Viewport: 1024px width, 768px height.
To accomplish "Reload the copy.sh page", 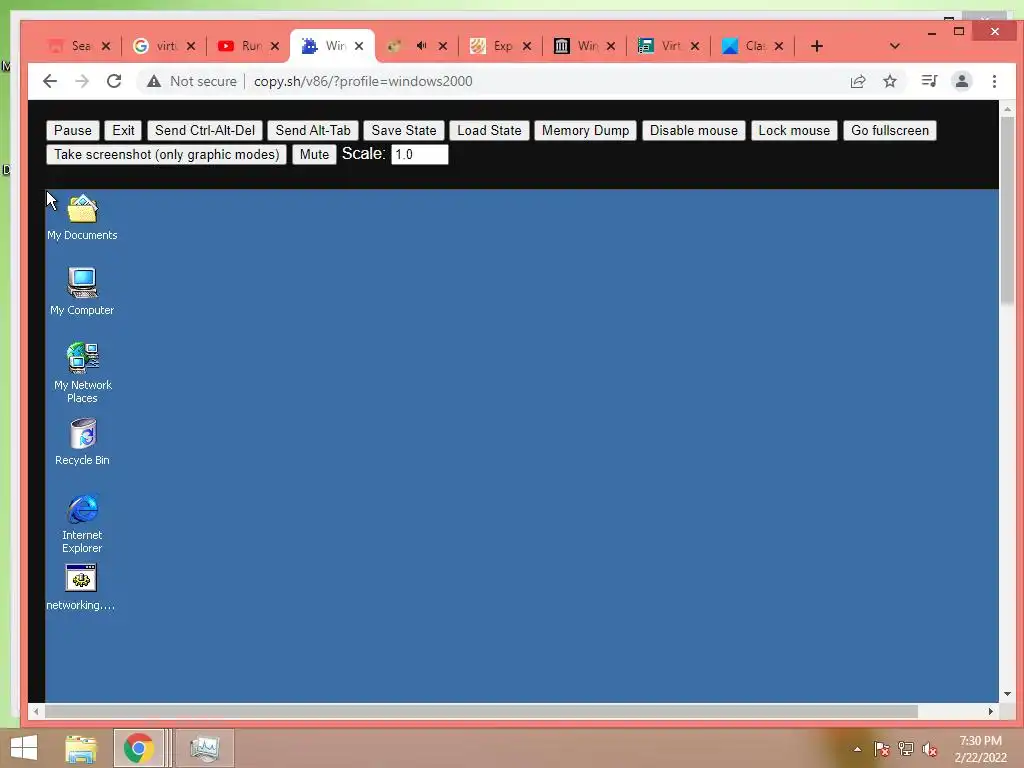I will (114, 81).
